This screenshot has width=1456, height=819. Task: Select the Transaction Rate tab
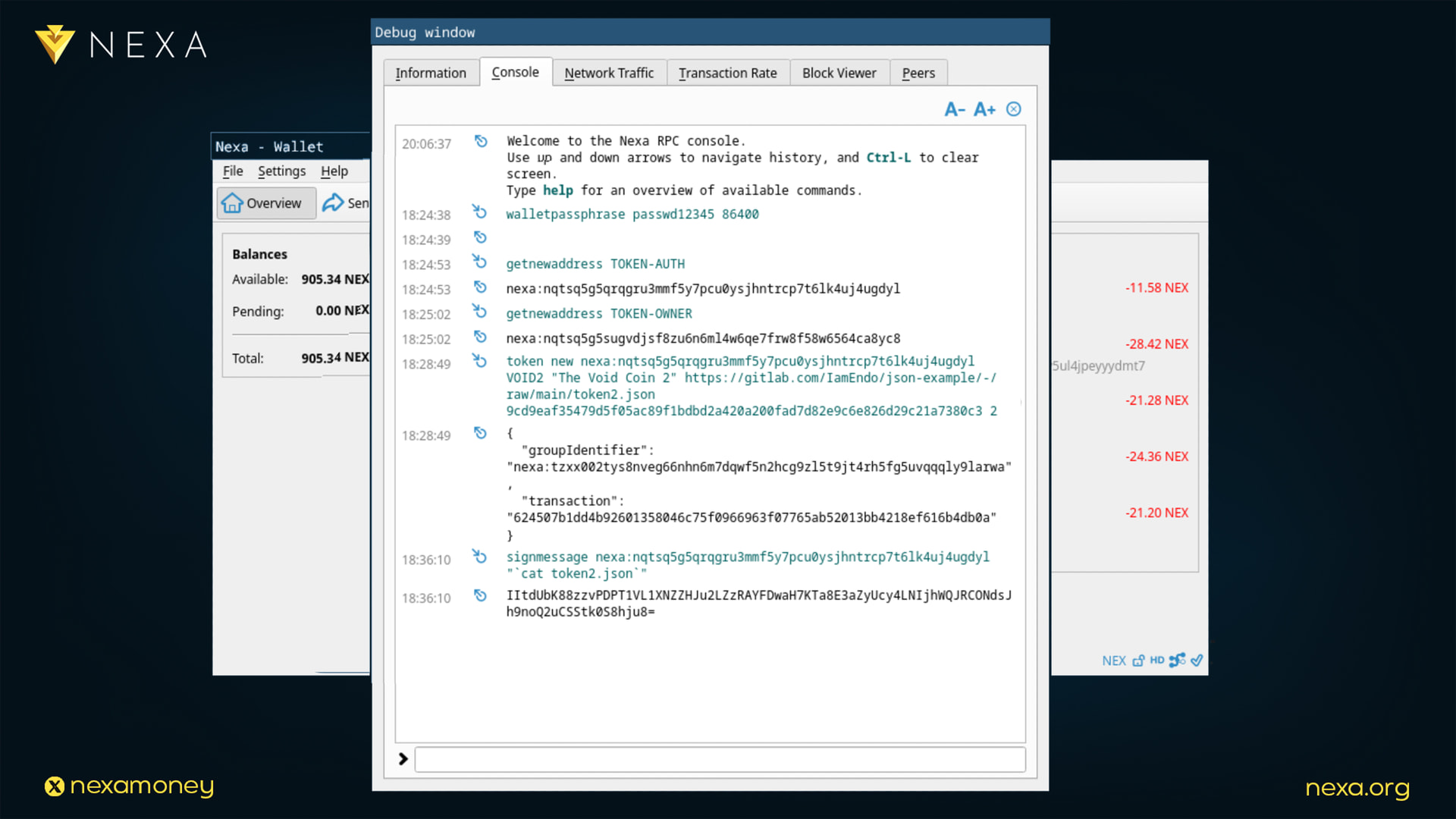[x=727, y=73]
